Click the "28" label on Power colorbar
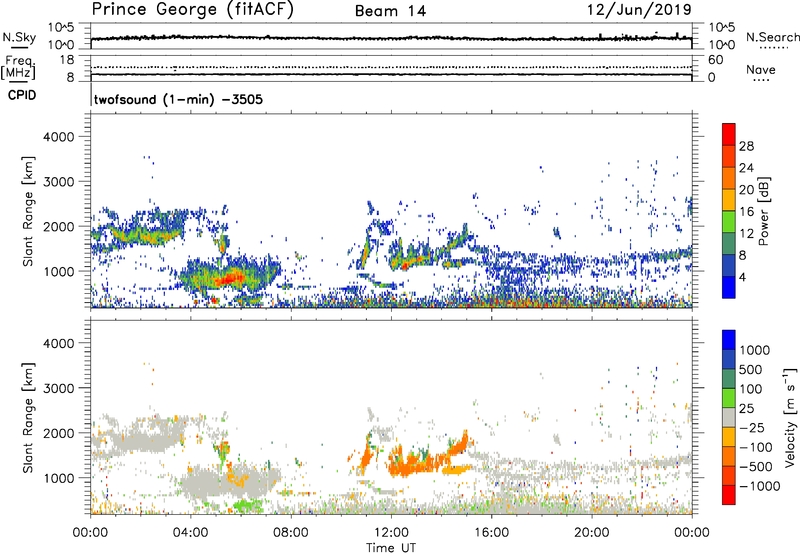This screenshot has height=554, width=800. (x=746, y=146)
